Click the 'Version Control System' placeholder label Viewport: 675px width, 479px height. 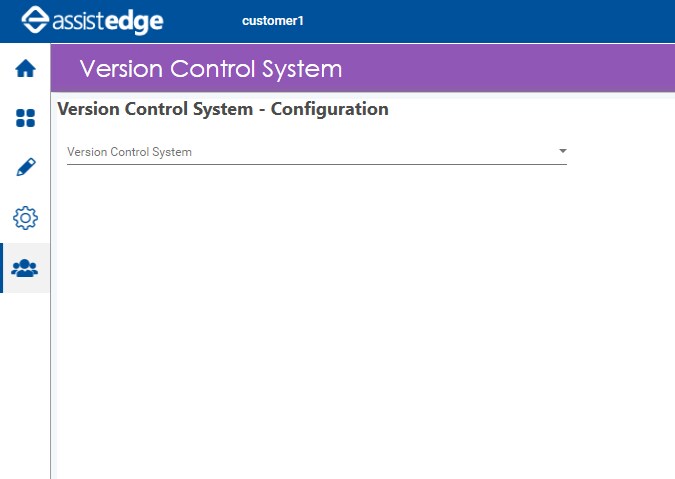(x=129, y=152)
